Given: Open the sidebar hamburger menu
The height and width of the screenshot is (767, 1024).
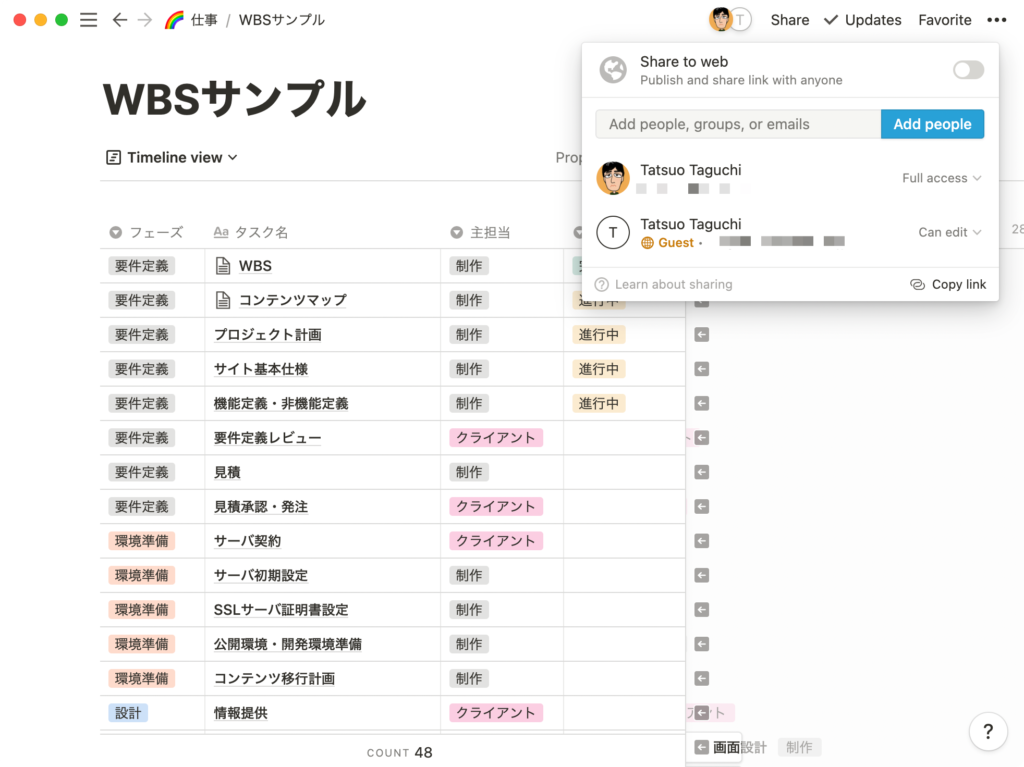Looking at the screenshot, I should 88,20.
